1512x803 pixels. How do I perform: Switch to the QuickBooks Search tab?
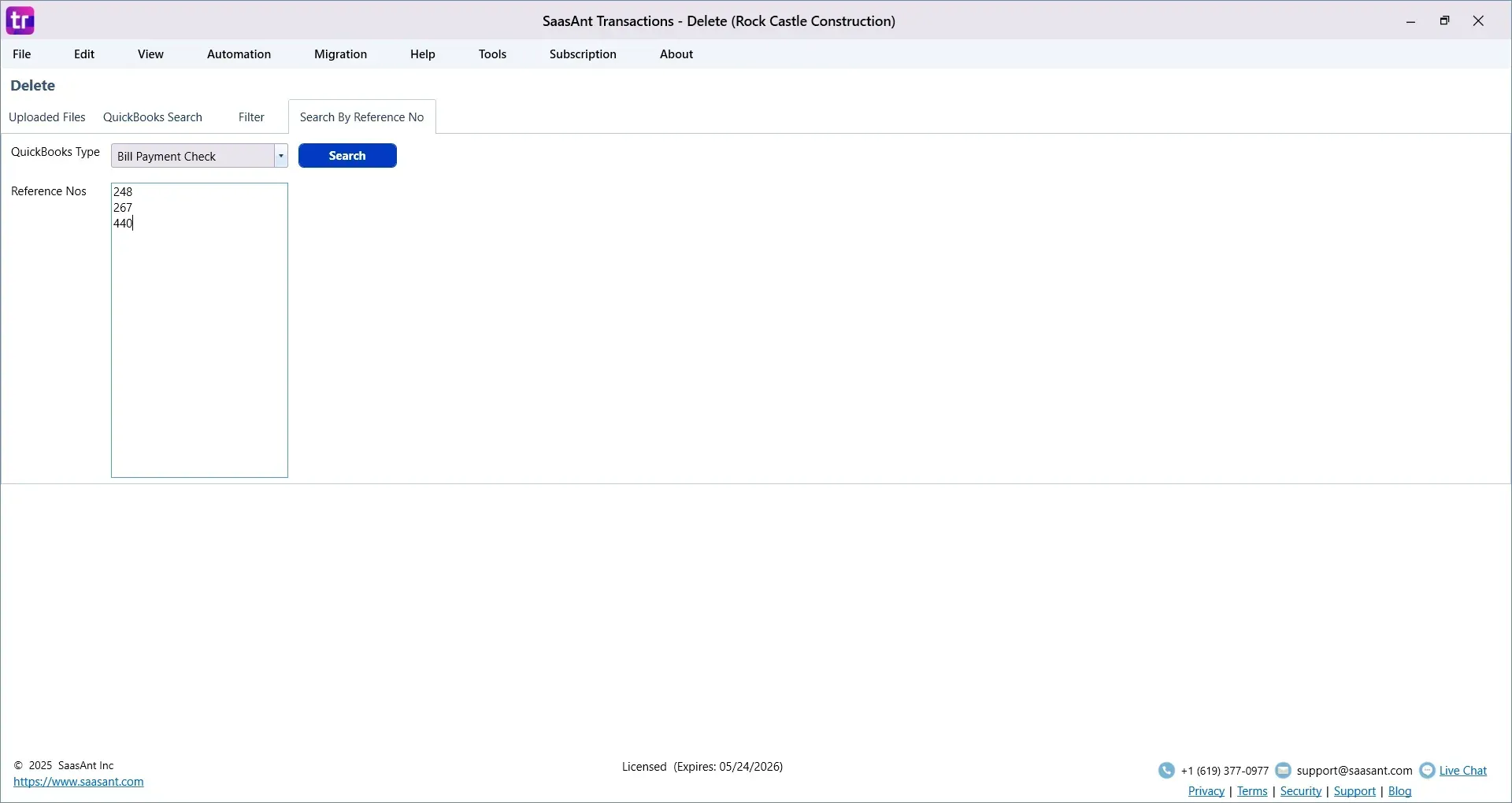point(153,117)
